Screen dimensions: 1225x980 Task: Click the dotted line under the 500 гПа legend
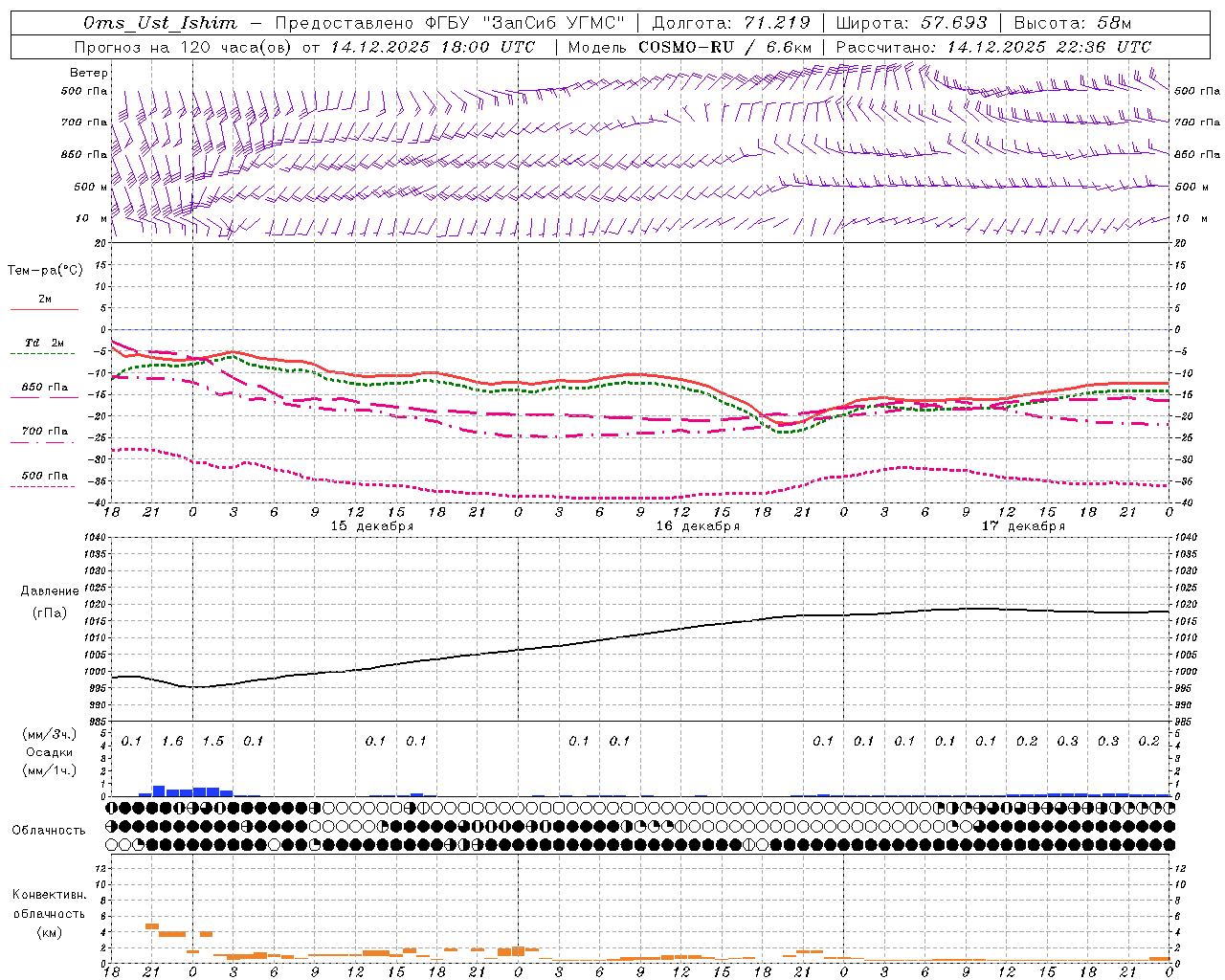pos(44,487)
